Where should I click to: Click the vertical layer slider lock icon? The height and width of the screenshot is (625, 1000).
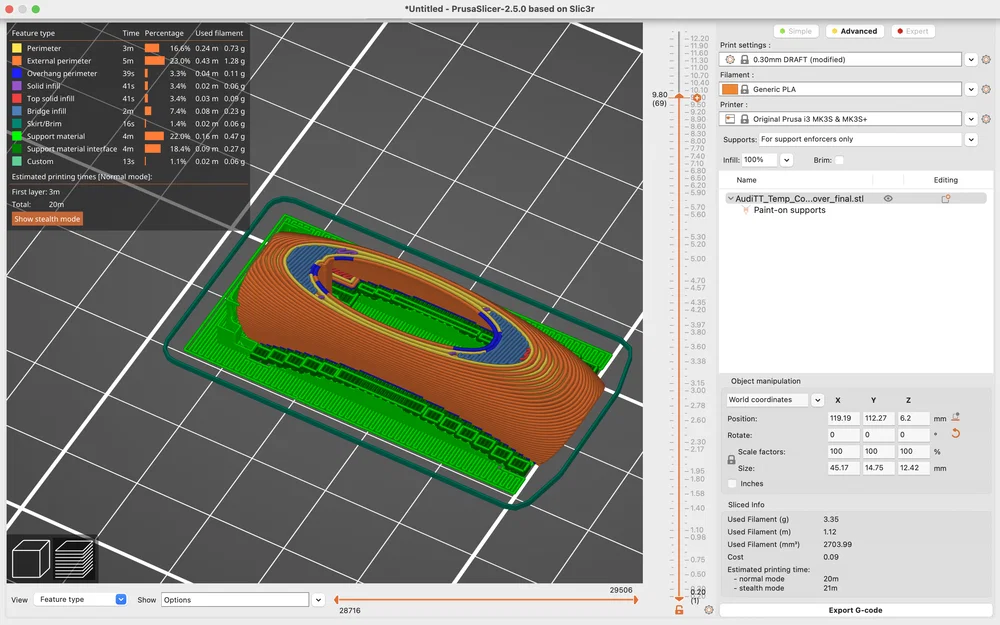click(x=679, y=610)
